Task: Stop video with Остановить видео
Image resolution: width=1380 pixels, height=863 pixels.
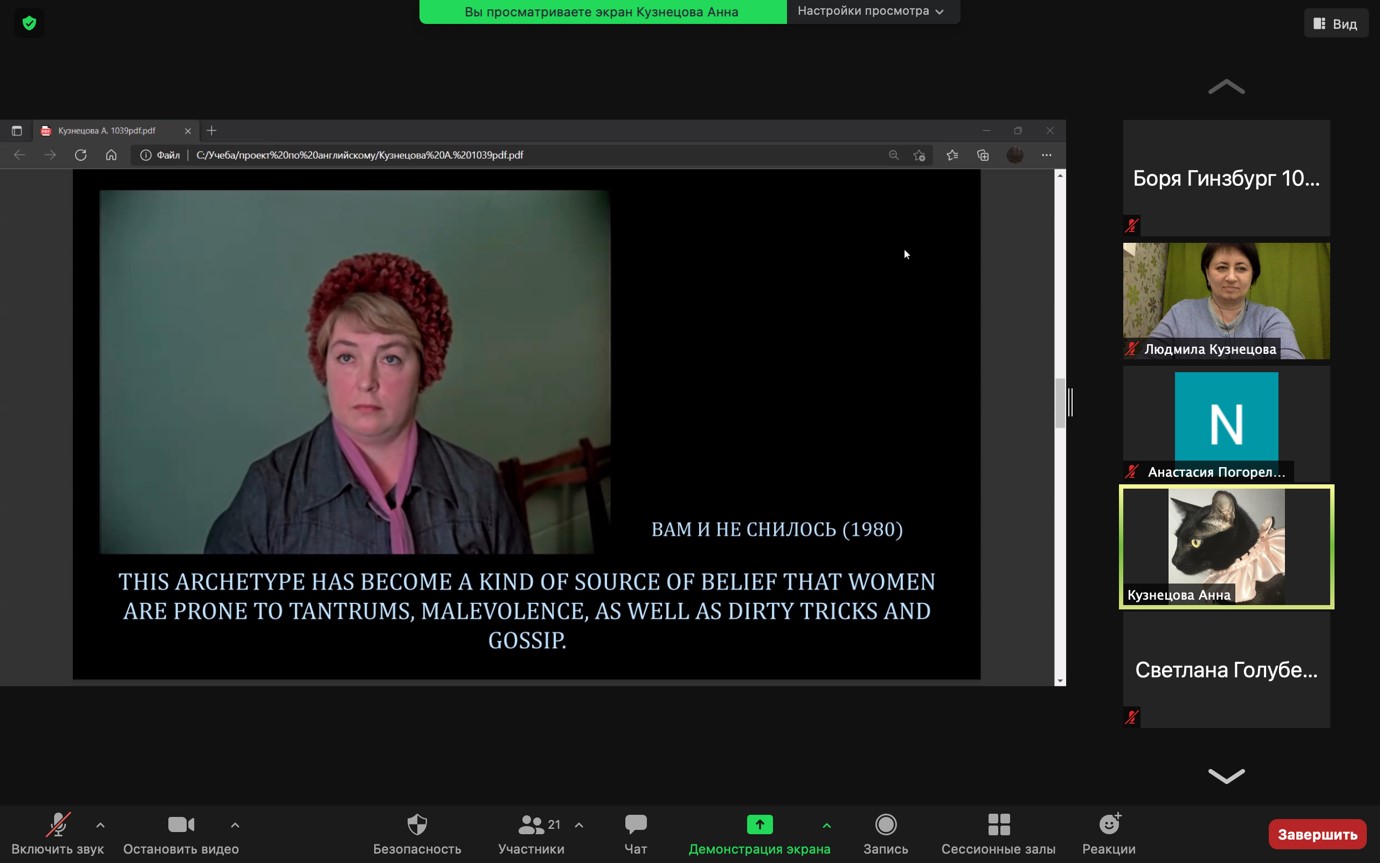Action: 181,834
